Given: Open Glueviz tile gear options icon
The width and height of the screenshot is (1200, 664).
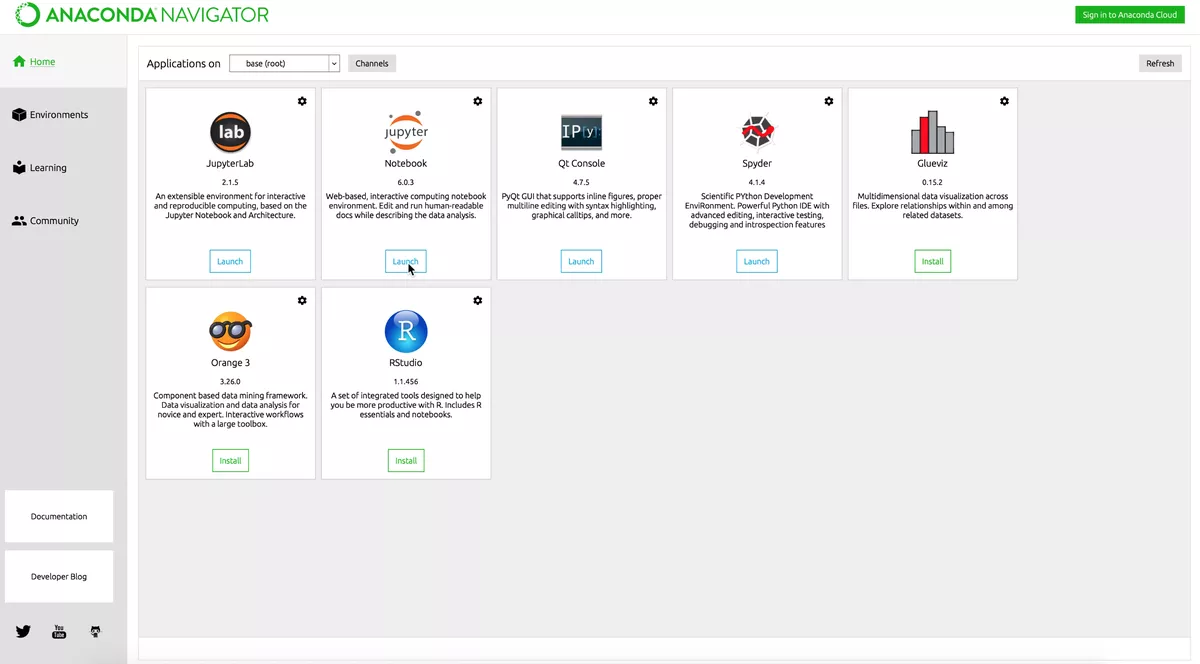Looking at the screenshot, I should pyautogui.click(x=1004, y=101).
